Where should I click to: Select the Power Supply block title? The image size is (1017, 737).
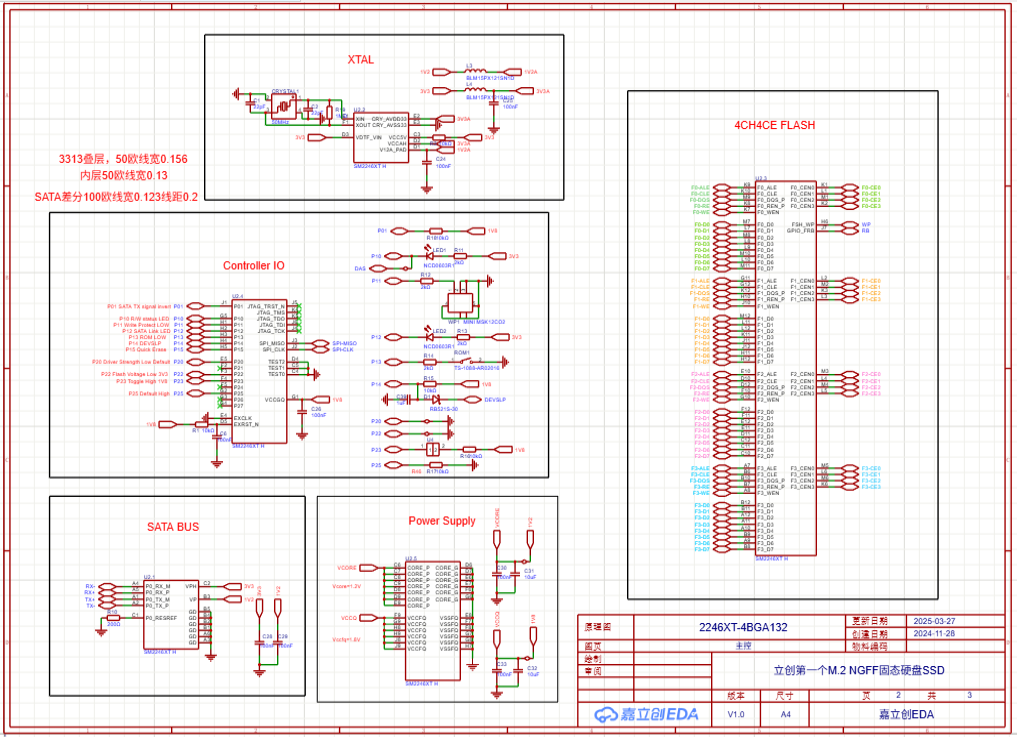(442, 521)
